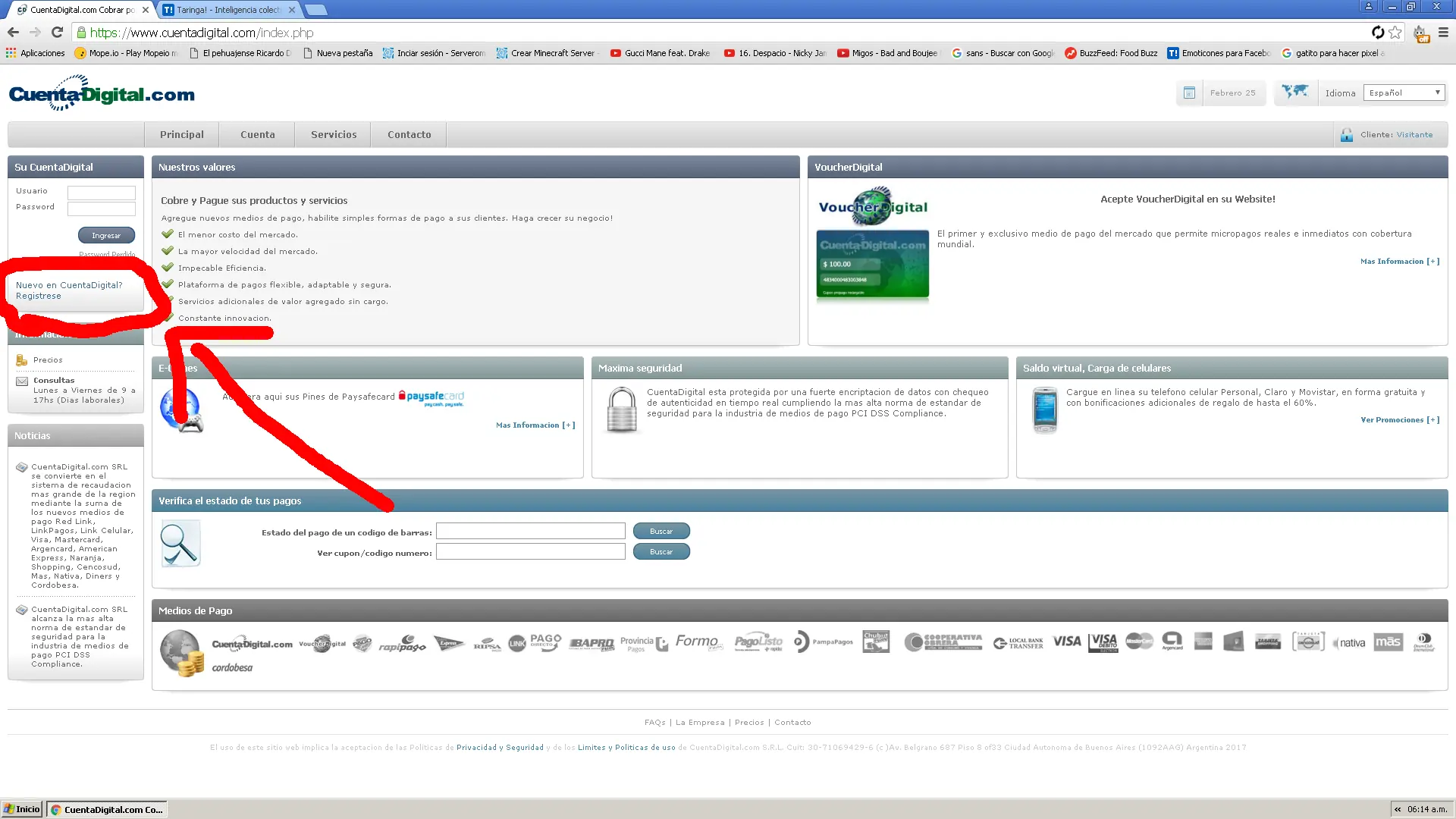Image resolution: width=1456 pixels, height=819 pixels.
Task: Click Buscar next to the barcode field
Action: (x=661, y=532)
